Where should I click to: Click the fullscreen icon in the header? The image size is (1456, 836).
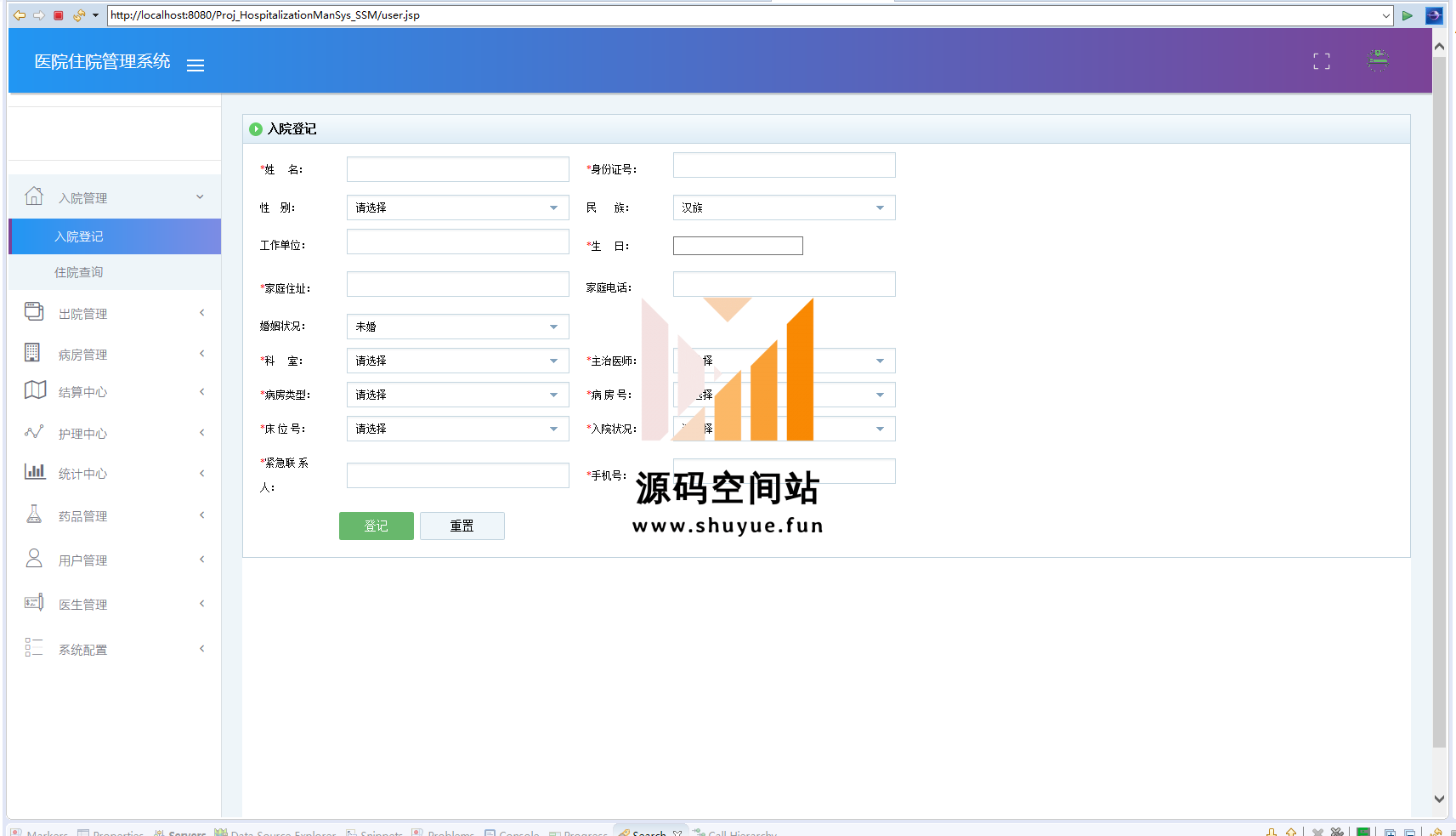coord(1322,61)
